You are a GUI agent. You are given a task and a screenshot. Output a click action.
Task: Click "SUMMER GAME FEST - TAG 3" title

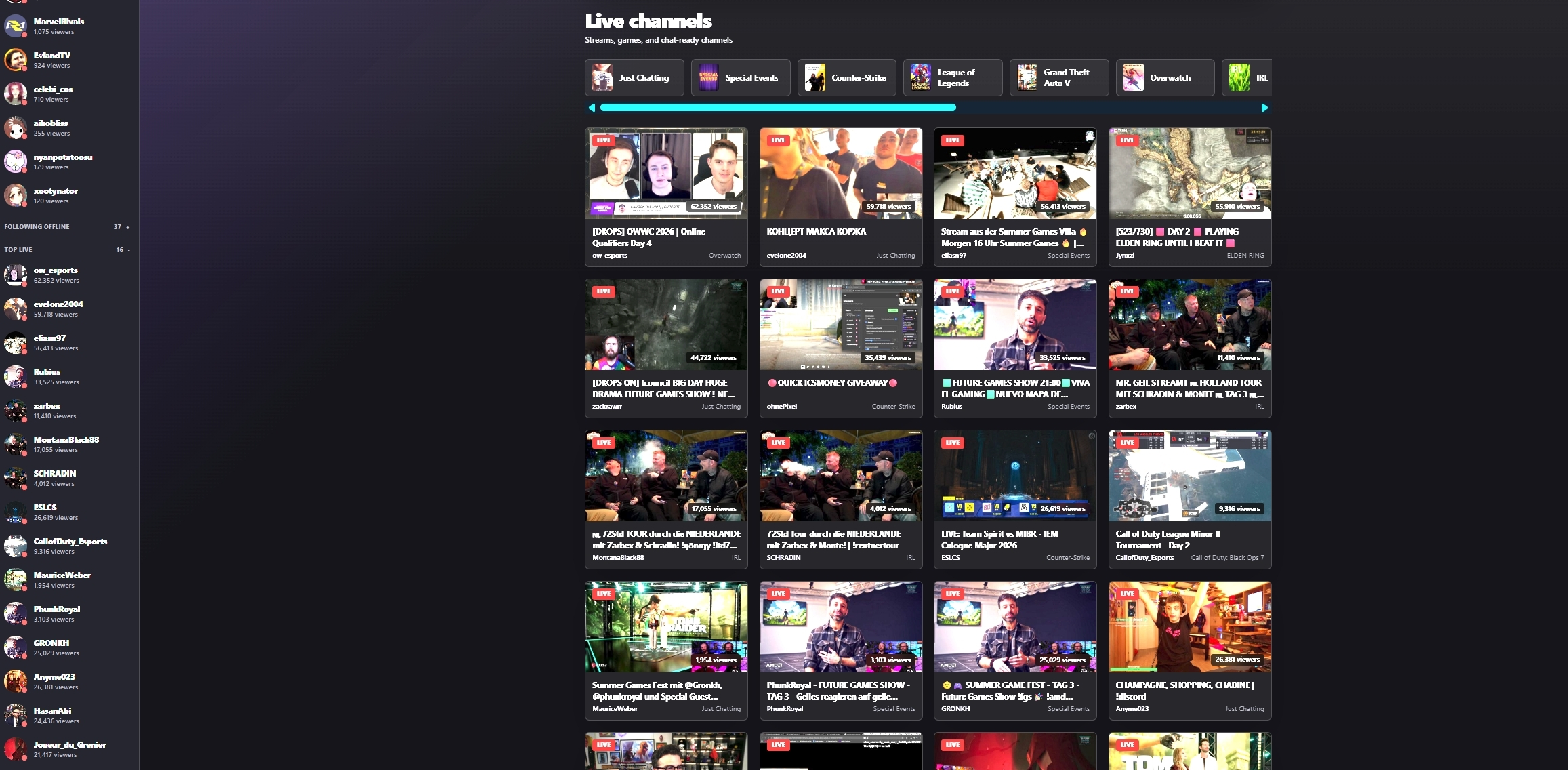[1010, 691]
